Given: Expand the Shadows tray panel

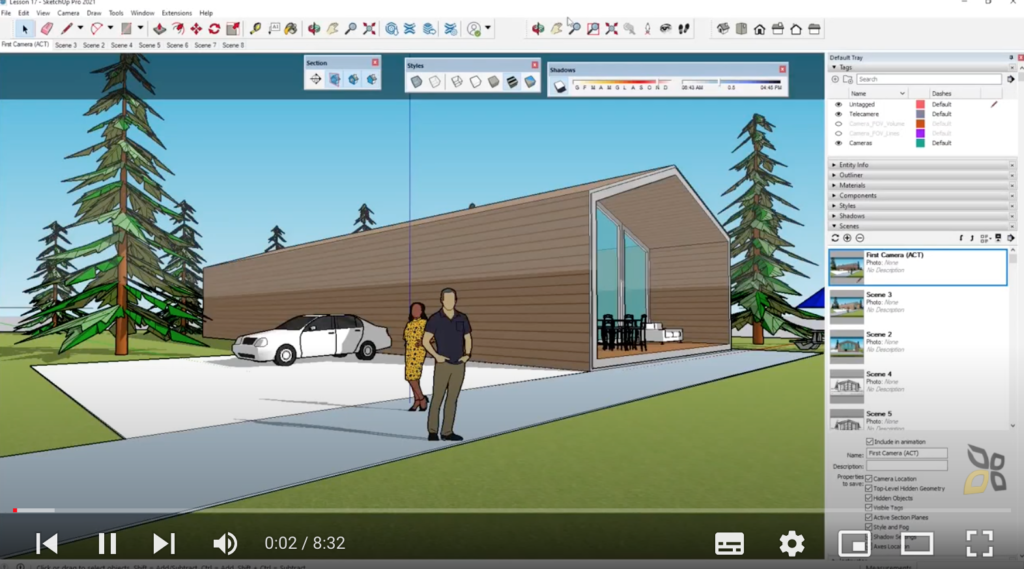Looking at the screenshot, I should (923, 216).
